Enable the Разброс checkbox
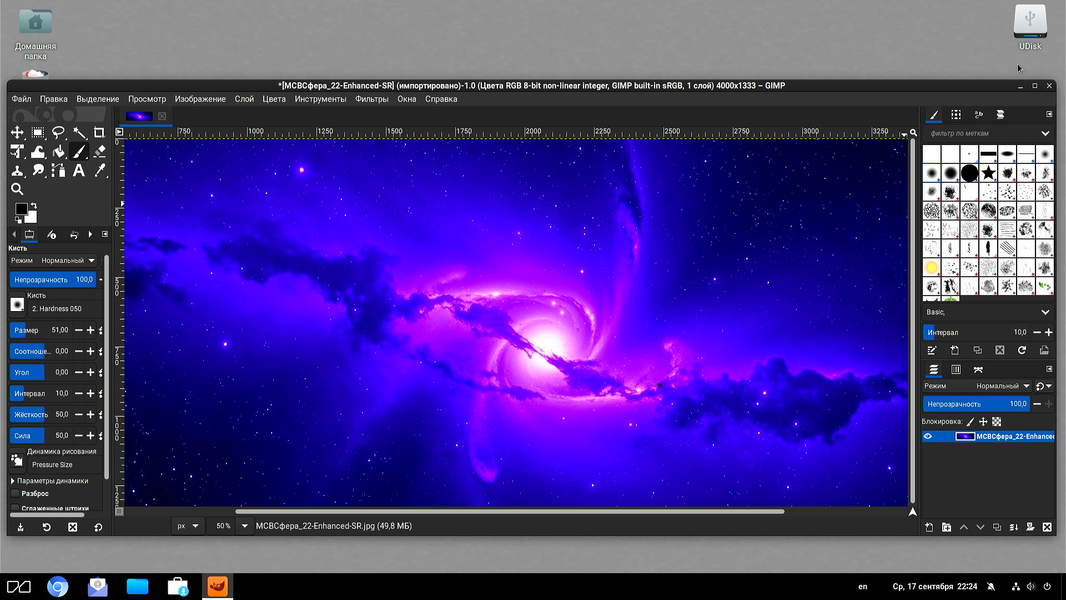Screen dimensions: 1066x600 (x=15, y=493)
